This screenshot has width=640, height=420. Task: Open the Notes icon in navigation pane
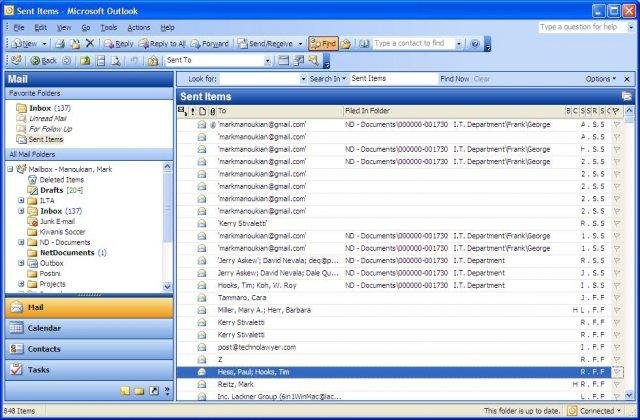click(125, 391)
